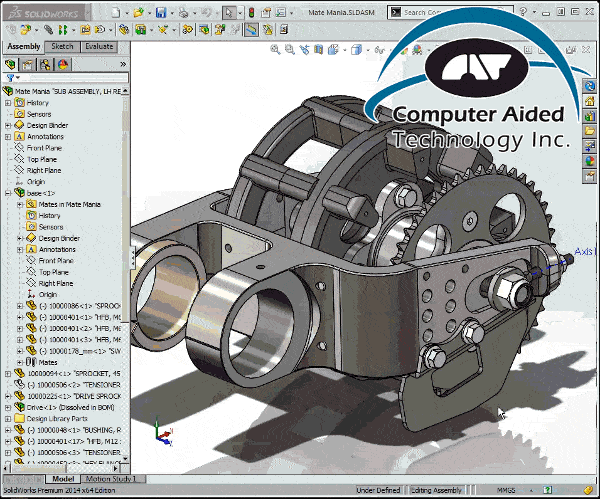Select the Motion Study 1 tab
The image size is (600, 499).
[x=111, y=479]
